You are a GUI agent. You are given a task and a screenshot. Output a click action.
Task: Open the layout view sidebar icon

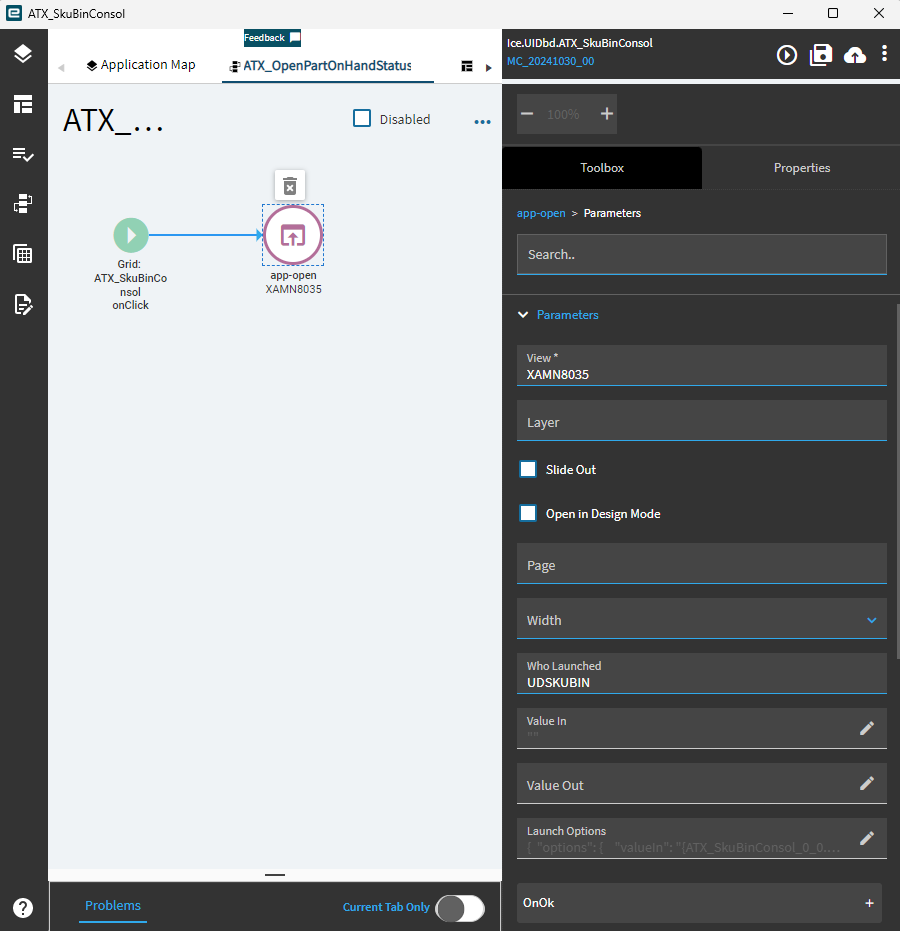[23, 104]
